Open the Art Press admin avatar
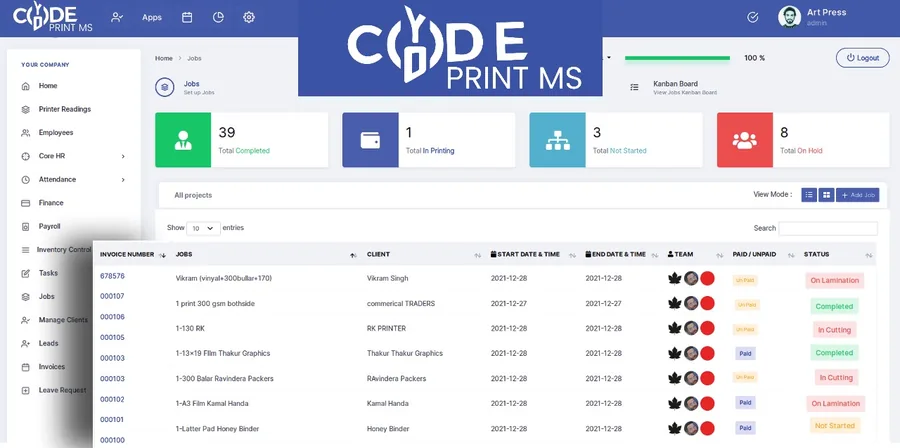 click(789, 17)
